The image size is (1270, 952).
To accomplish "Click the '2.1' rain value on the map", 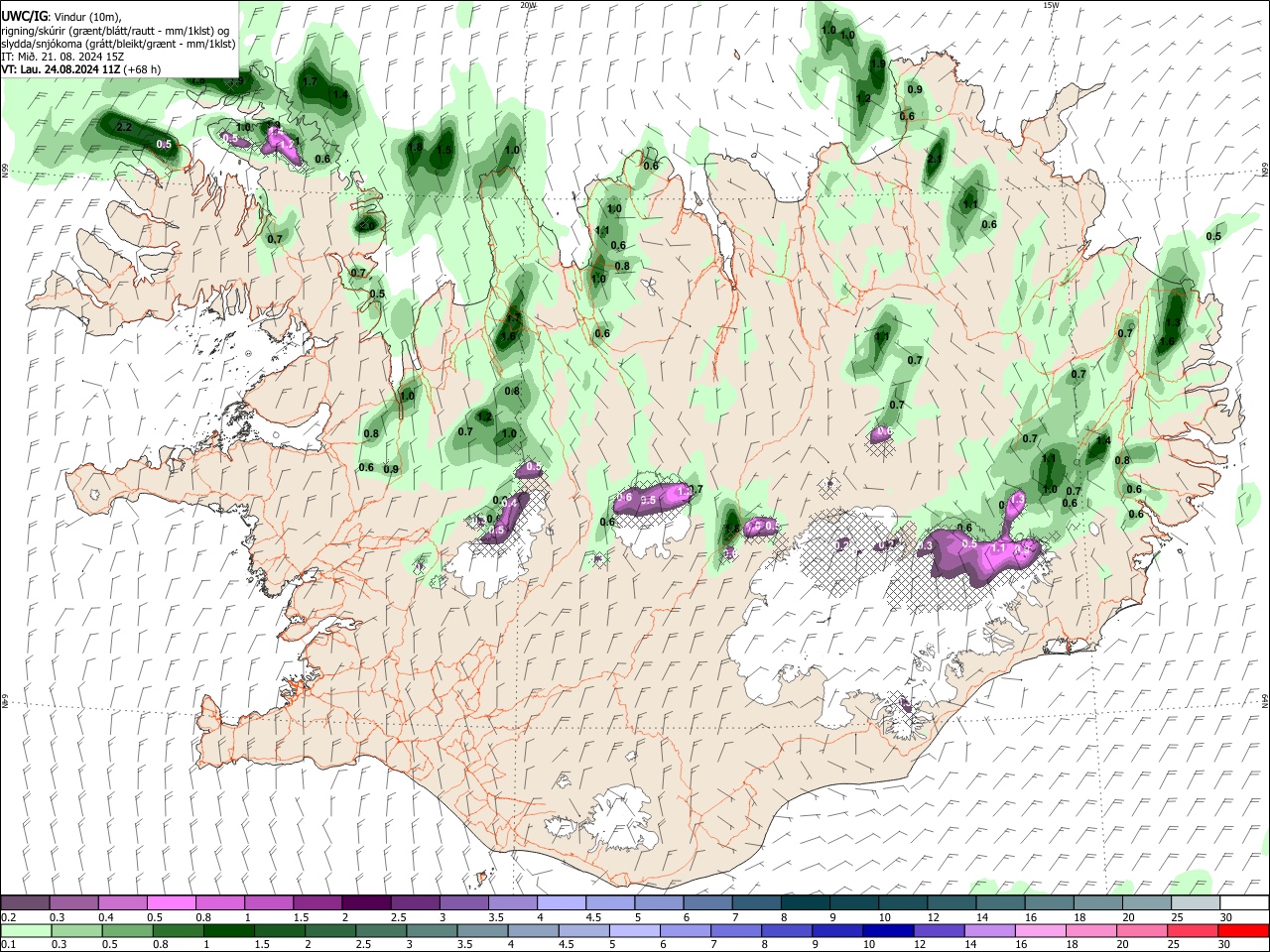I will [x=935, y=159].
